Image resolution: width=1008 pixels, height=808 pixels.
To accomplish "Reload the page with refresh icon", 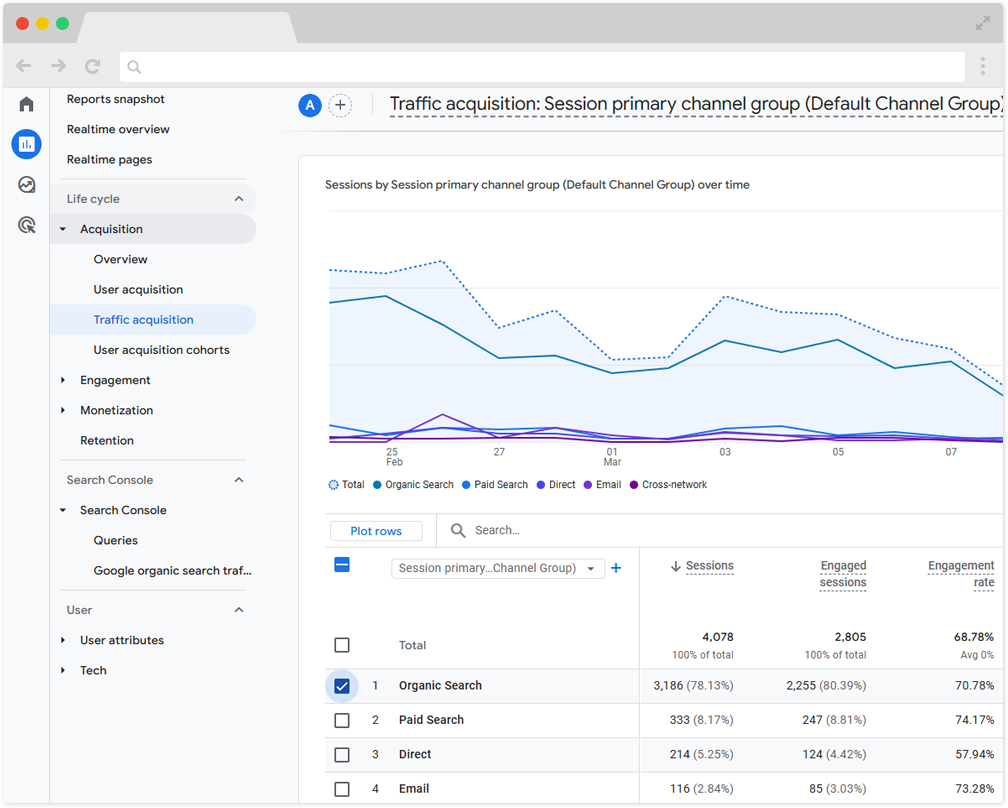I will pyautogui.click(x=93, y=66).
